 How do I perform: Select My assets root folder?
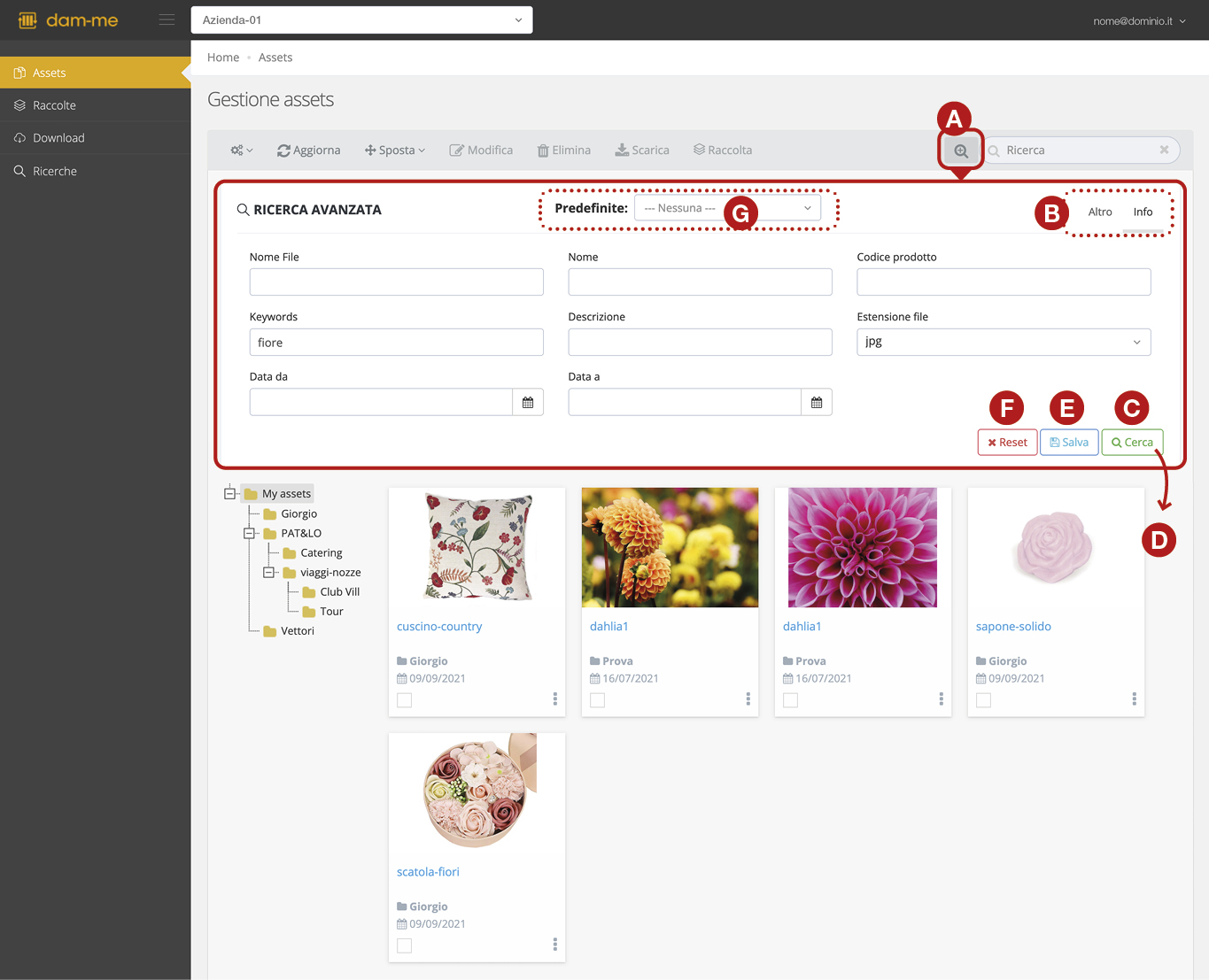click(277, 494)
